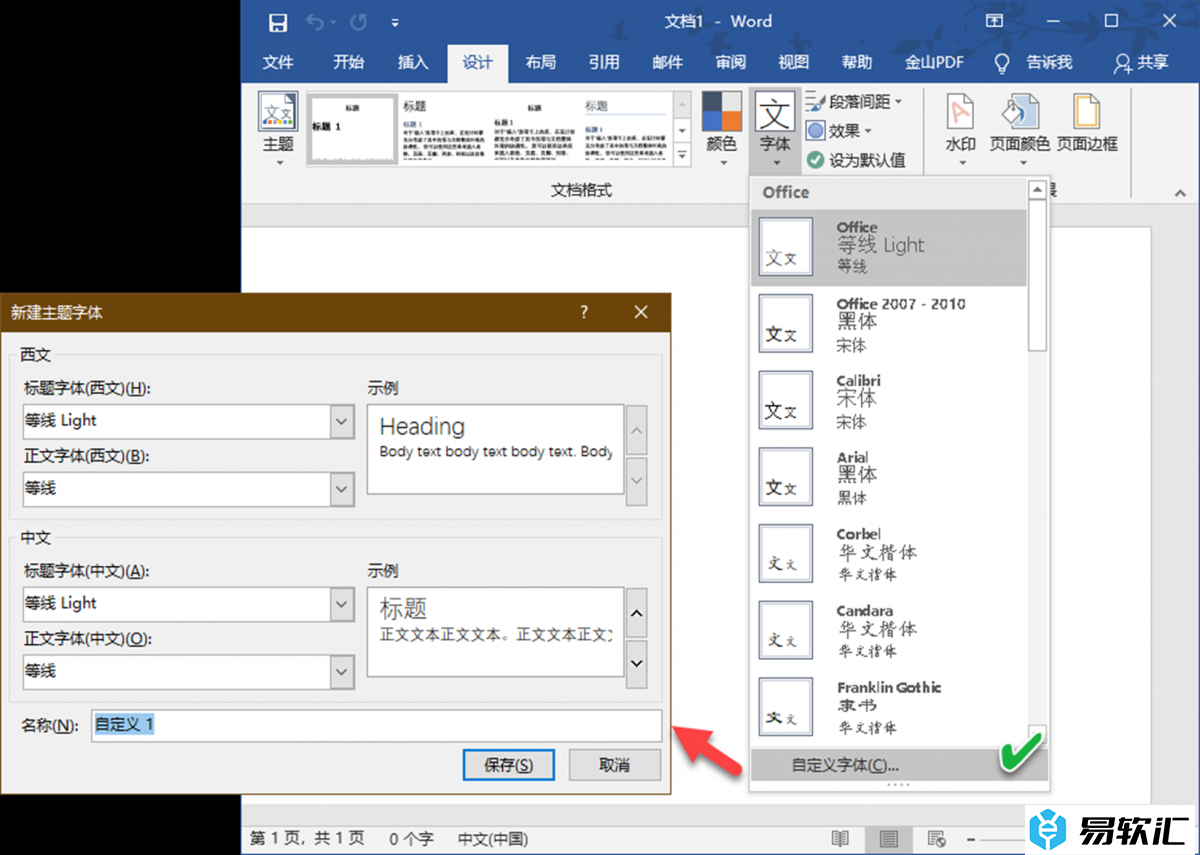Click the 第 1 页，共 1 页 status entry
The image size is (1200, 855).
307,838
